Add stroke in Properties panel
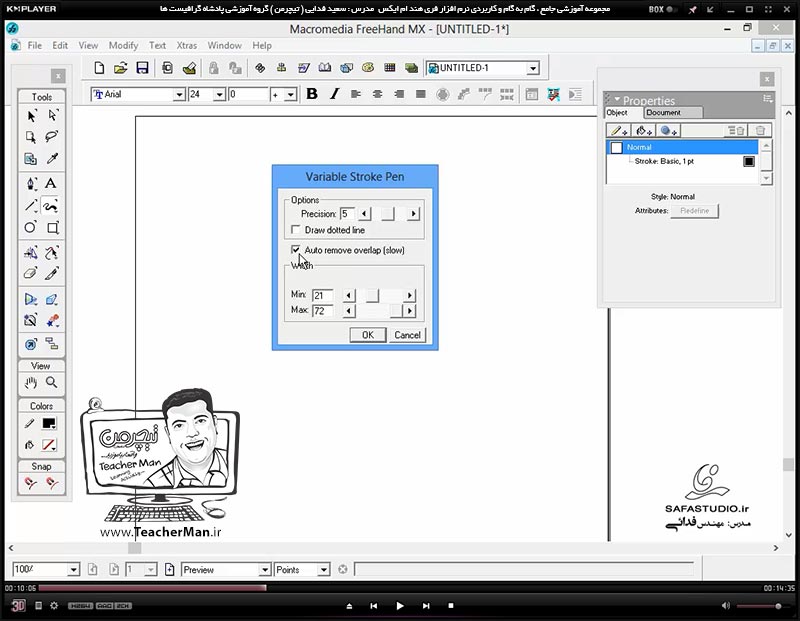 [618, 131]
